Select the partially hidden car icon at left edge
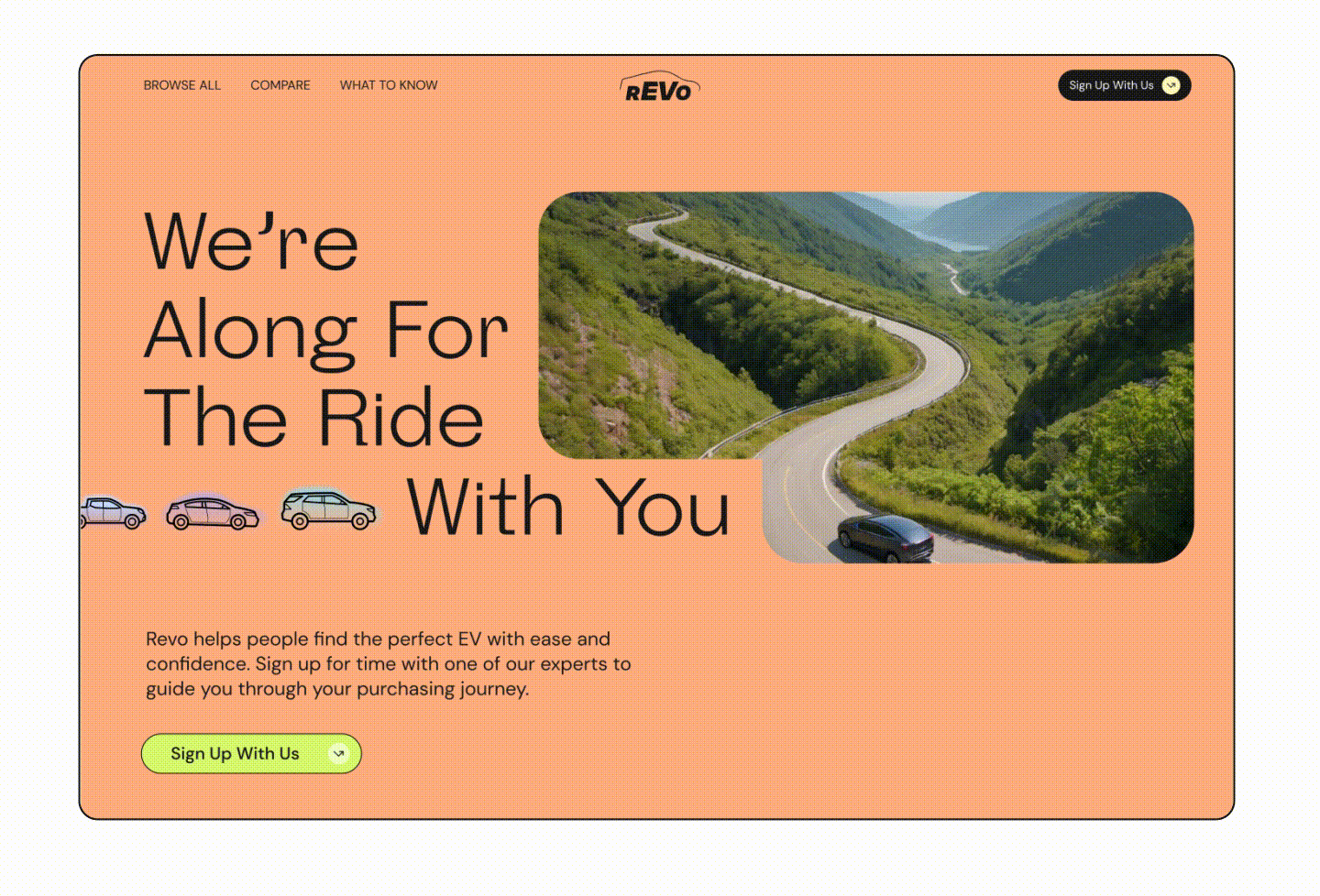The width and height of the screenshot is (1320, 896). coord(113,512)
